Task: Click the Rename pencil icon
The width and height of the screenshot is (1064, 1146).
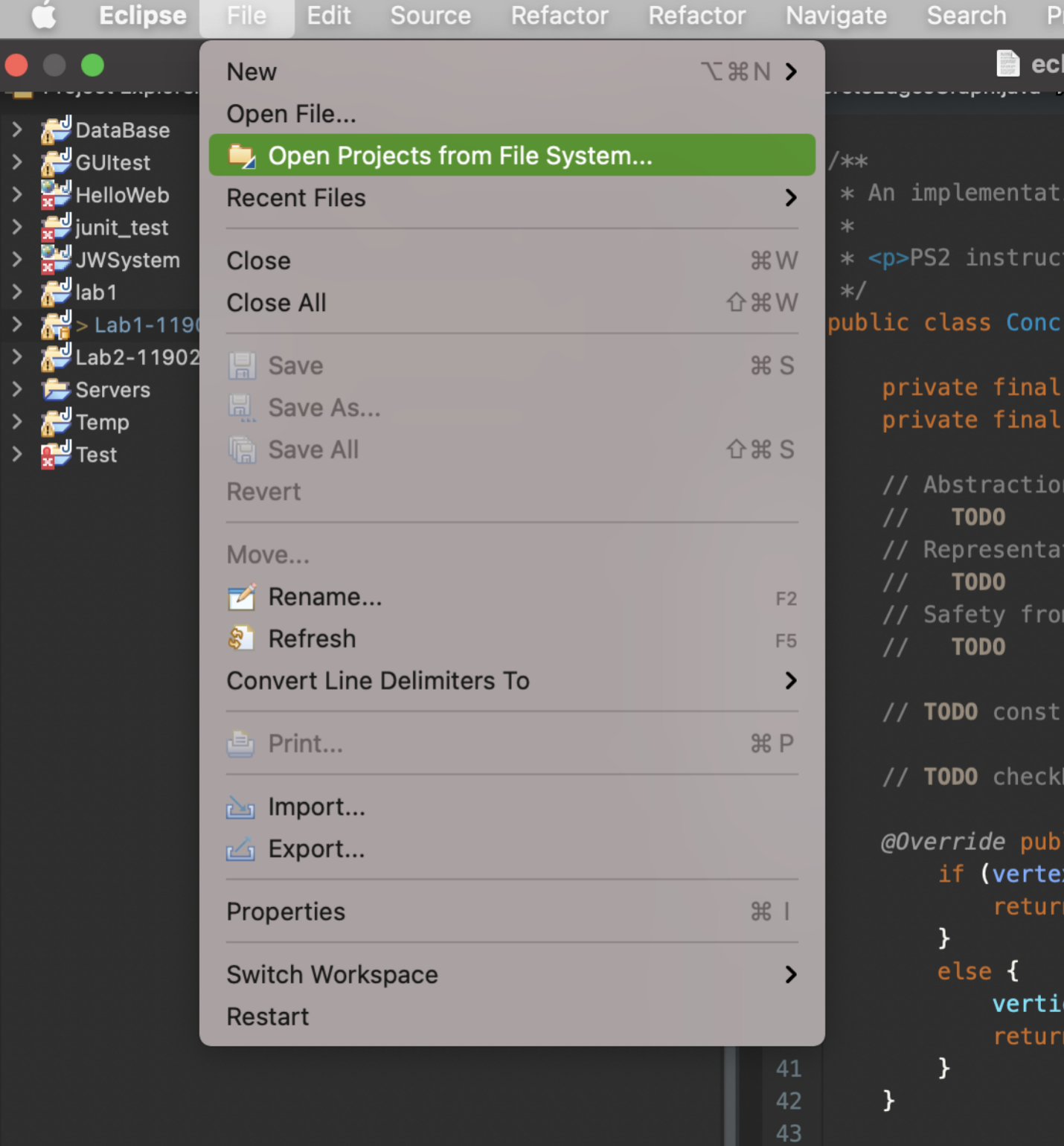Action: [x=242, y=597]
